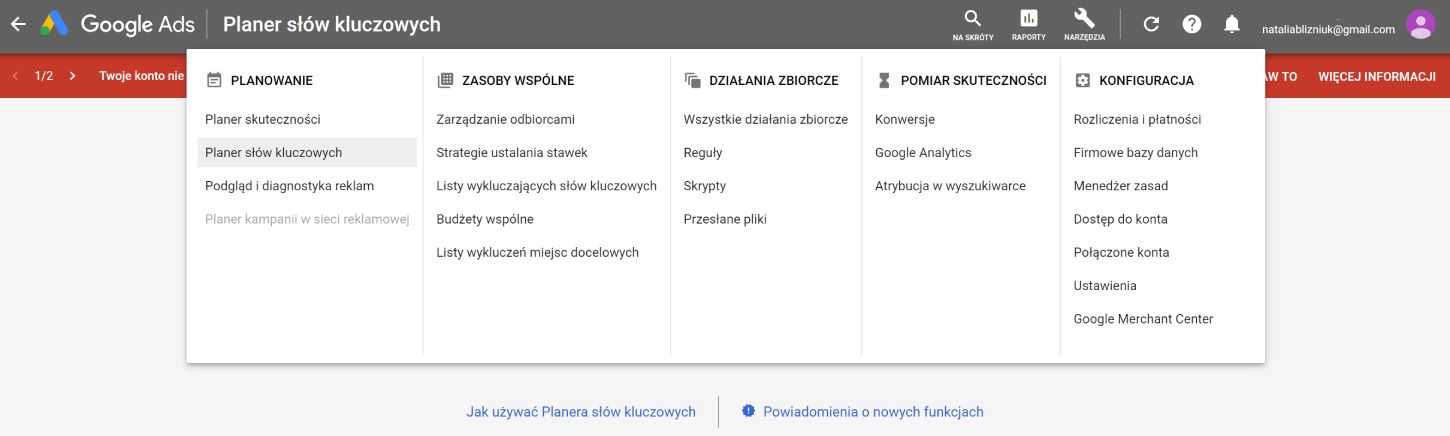This screenshot has width=1450, height=436.
Task: Open the help question mark icon
Action: tap(1191, 24)
